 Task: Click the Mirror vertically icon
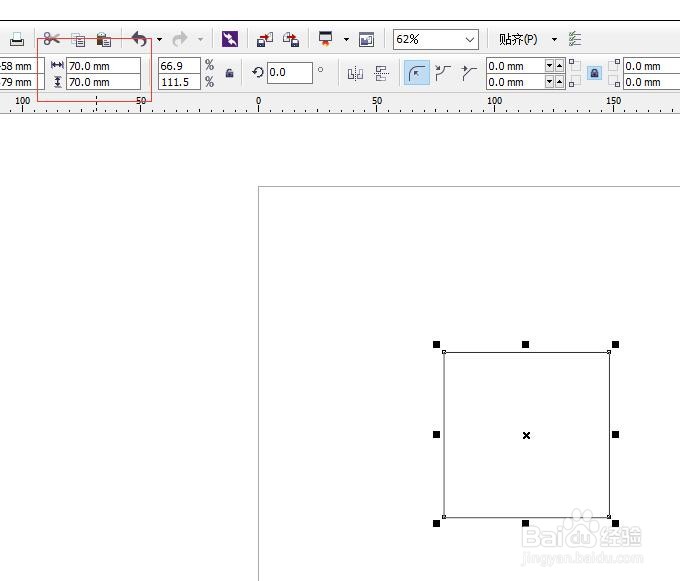coord(381,73)
